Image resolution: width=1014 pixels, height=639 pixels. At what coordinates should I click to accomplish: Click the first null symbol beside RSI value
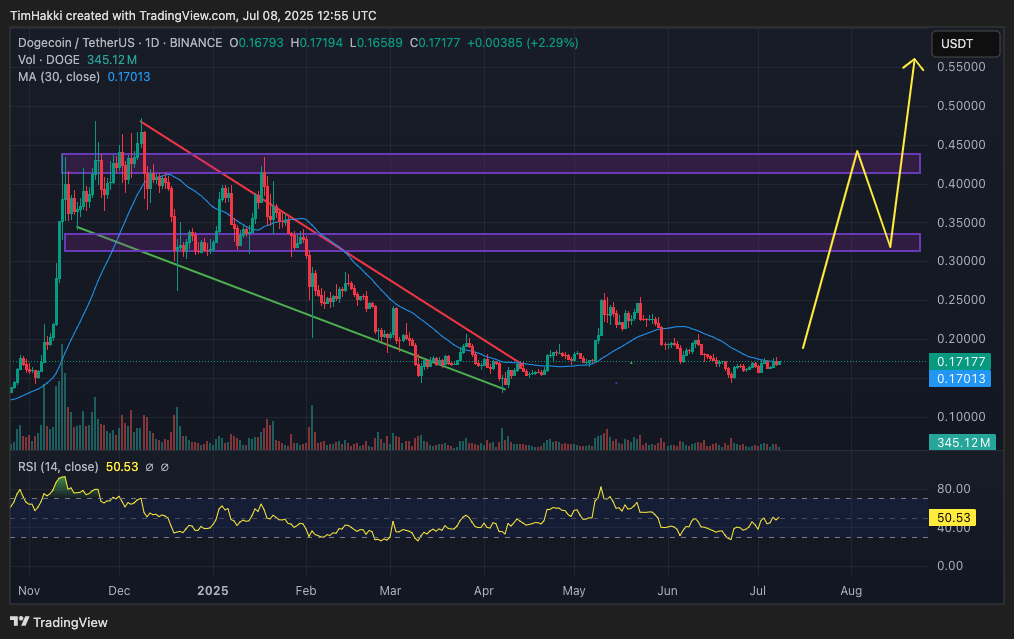(148, 466)
